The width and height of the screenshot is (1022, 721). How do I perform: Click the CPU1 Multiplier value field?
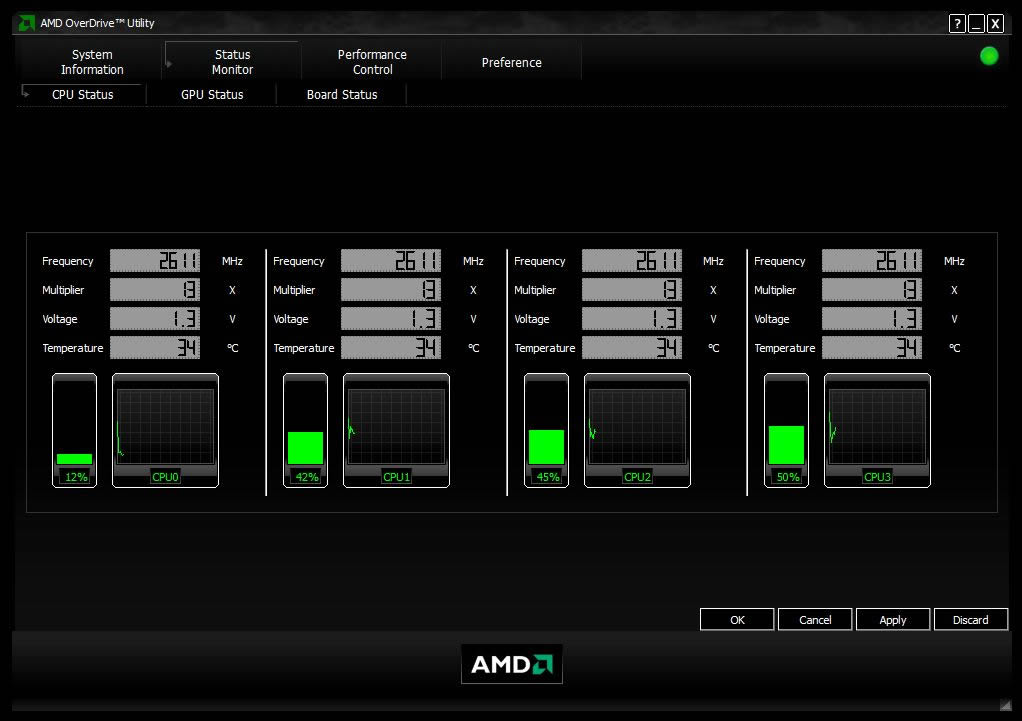coord(391,289)
